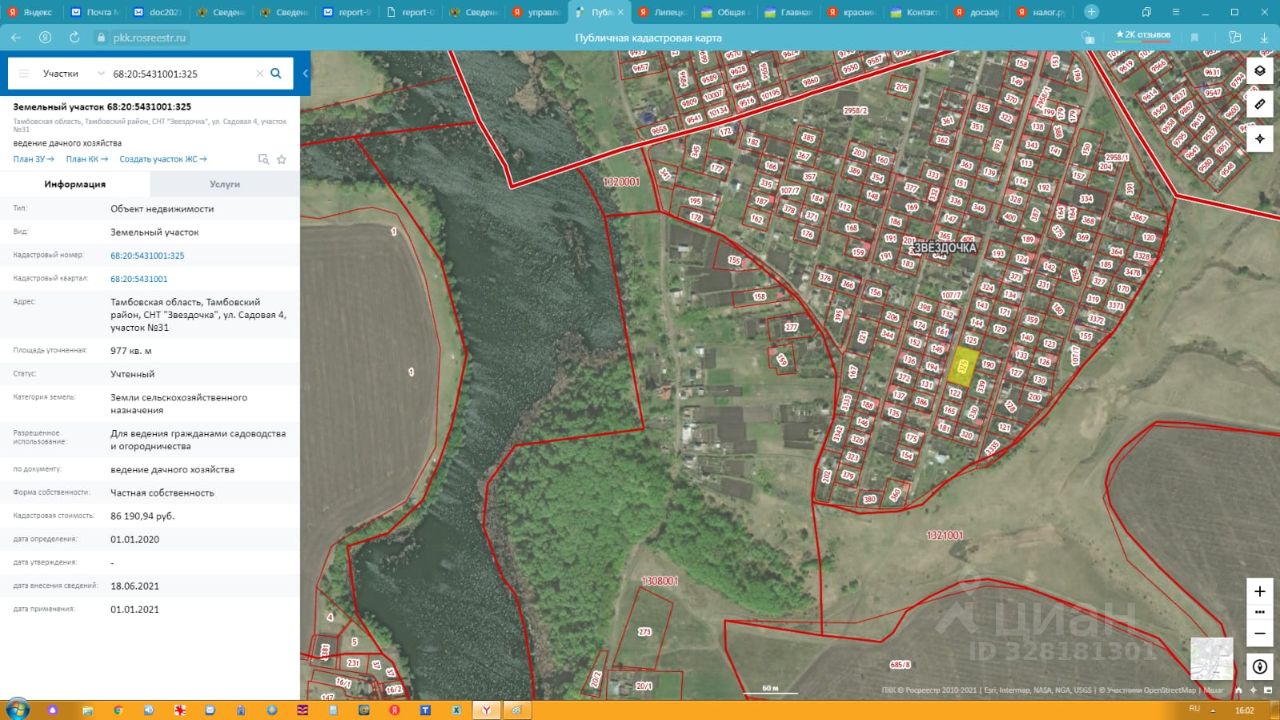Open the 2K отзывов reviews button
The image size is (1280, 720).
[x=1143, y=35]
